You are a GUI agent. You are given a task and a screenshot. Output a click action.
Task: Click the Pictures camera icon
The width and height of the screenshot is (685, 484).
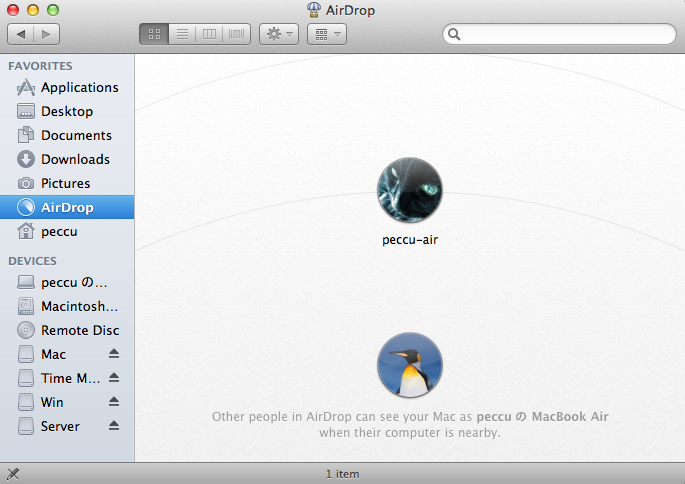(x=26, y=183)
